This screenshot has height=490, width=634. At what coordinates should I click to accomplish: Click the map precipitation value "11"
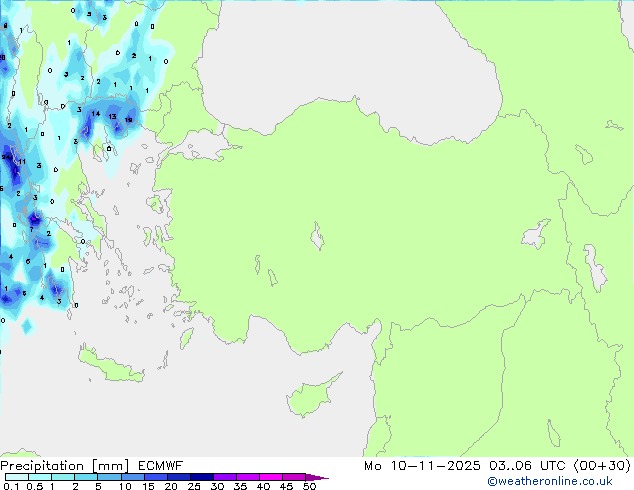tap(22, 162)
